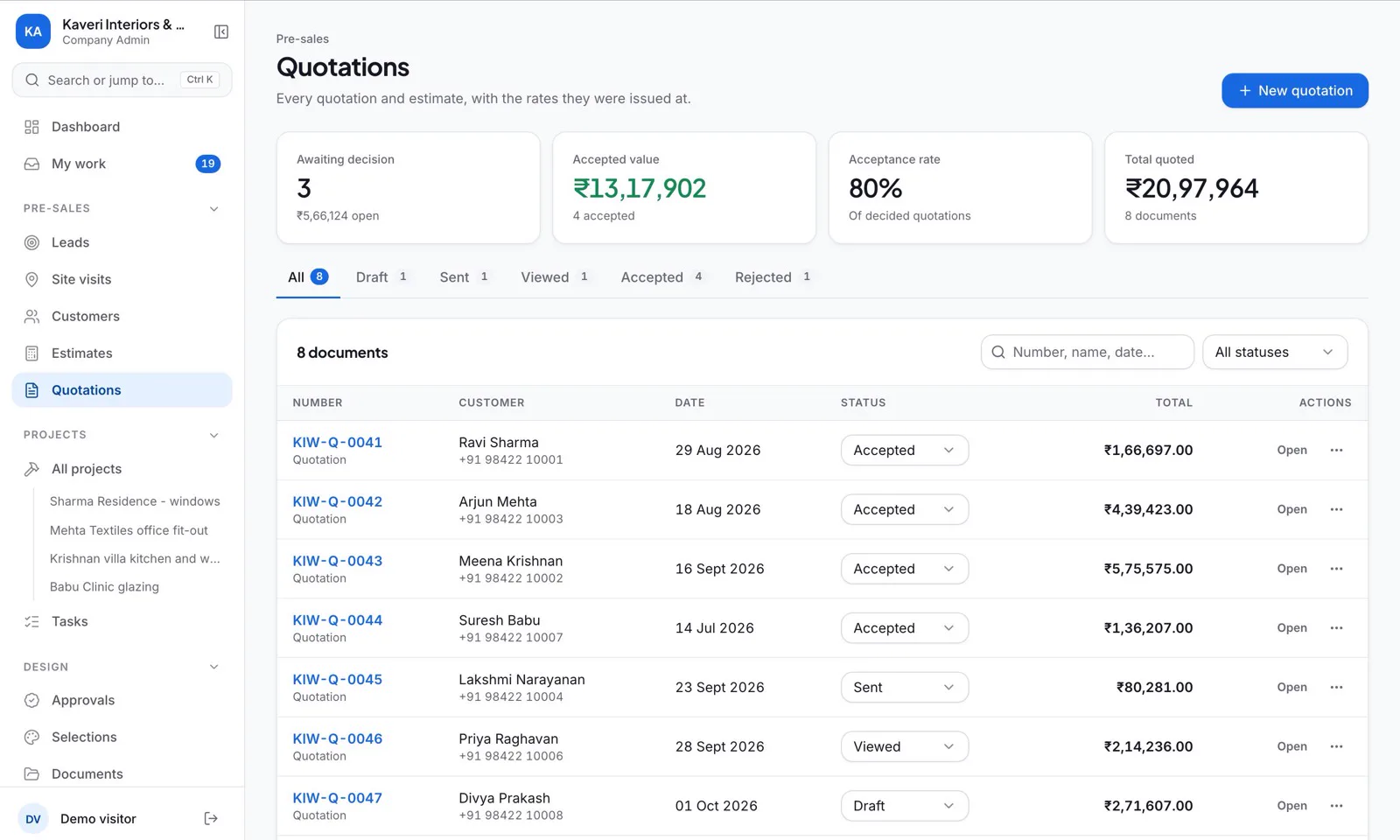Change status dropdown for Priya Raghavan quotation
This screenshot has height=840, width=1400.
905,746
